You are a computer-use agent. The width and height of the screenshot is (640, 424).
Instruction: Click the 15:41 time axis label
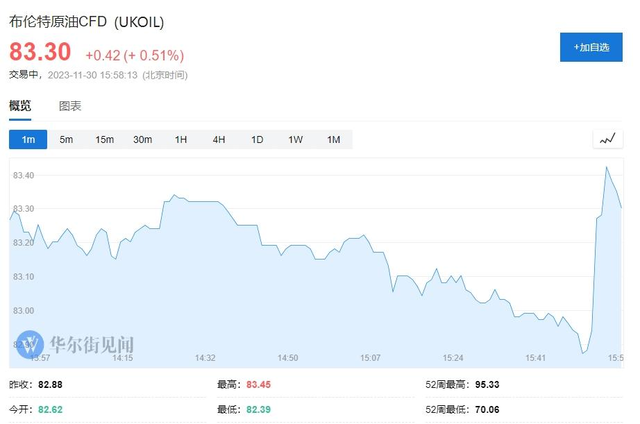tap(536, 358)
